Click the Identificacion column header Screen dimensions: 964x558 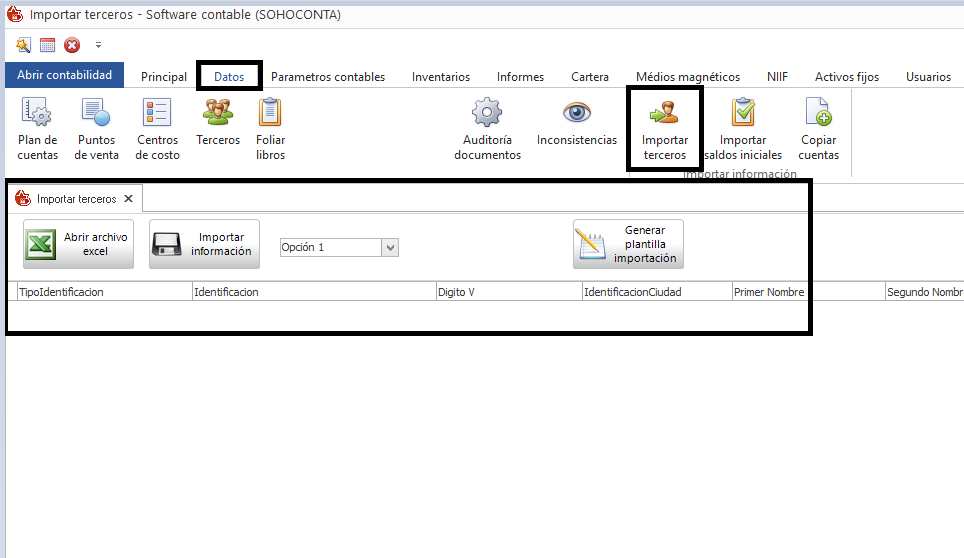313,292
